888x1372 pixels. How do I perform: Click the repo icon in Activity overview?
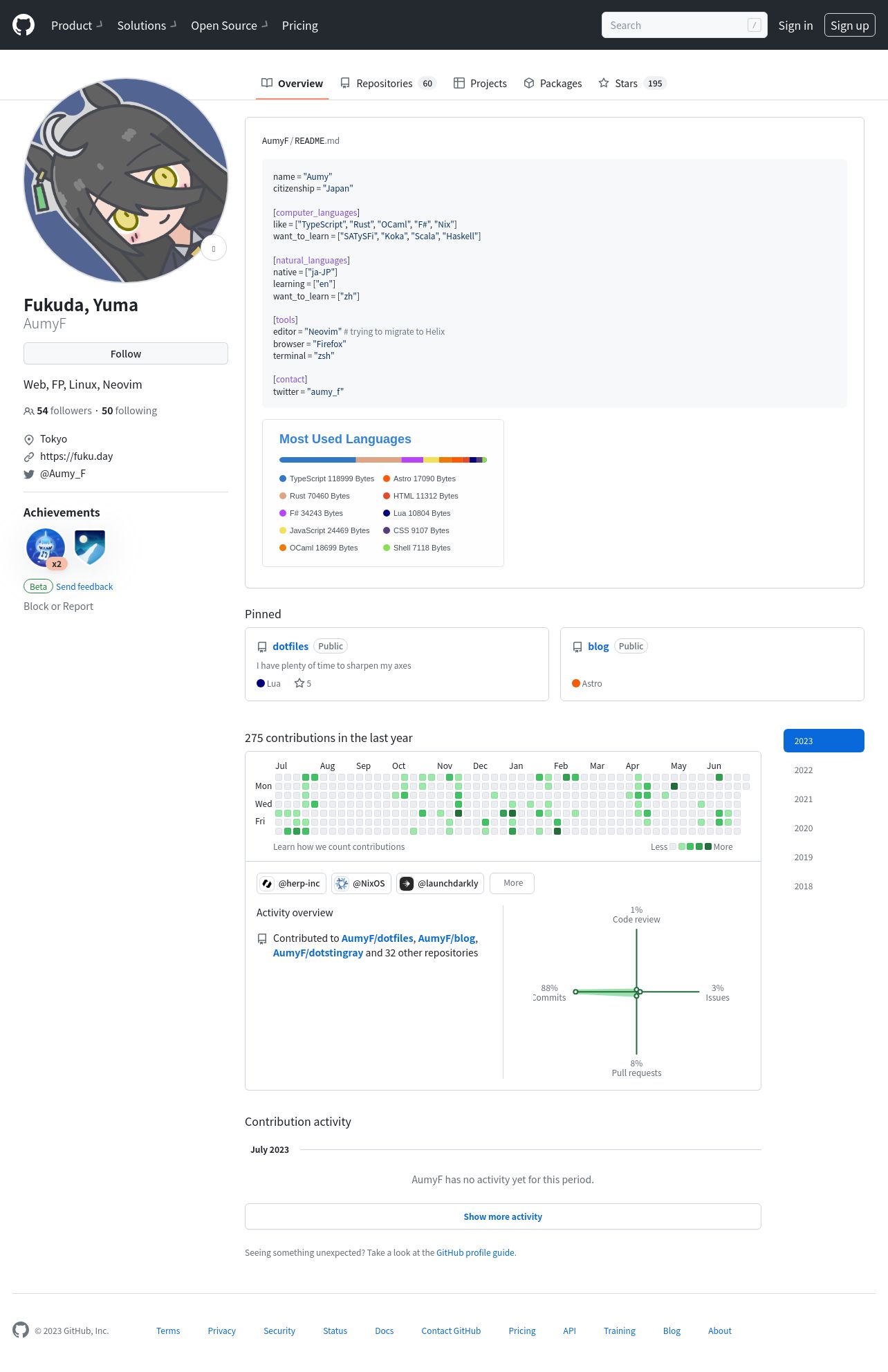click(262, 939)
